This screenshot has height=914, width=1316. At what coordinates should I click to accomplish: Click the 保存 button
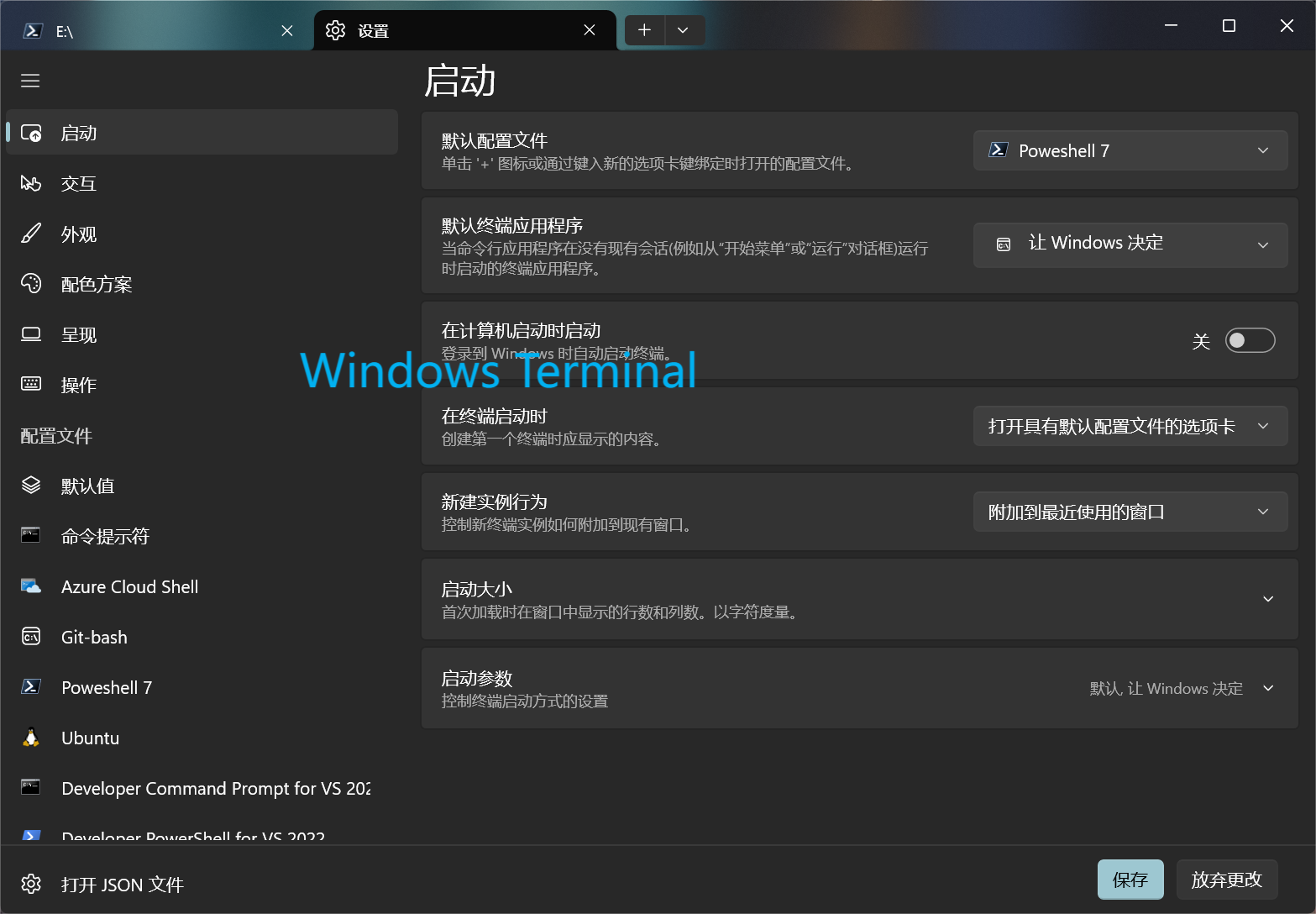coord(1130,880)
